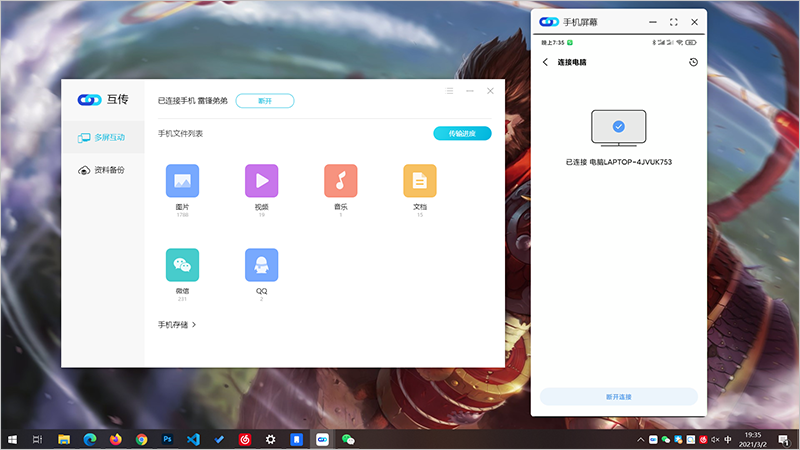Screen dimensions: 800x450
Task: Open Settings gear on taskbar
Action: click(271, 439)
